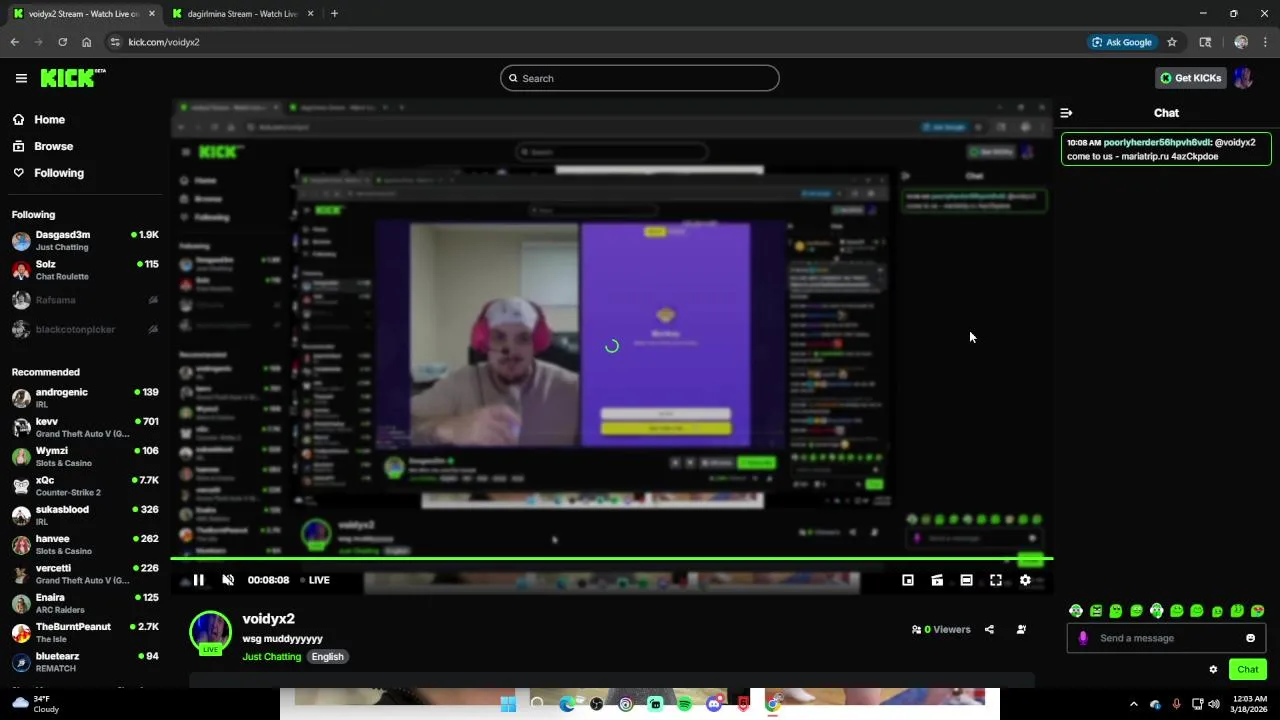The width and height of the screenshot is (1280, 720).
Task: Click the Ask Google button
Action: tap(1122, 42)
